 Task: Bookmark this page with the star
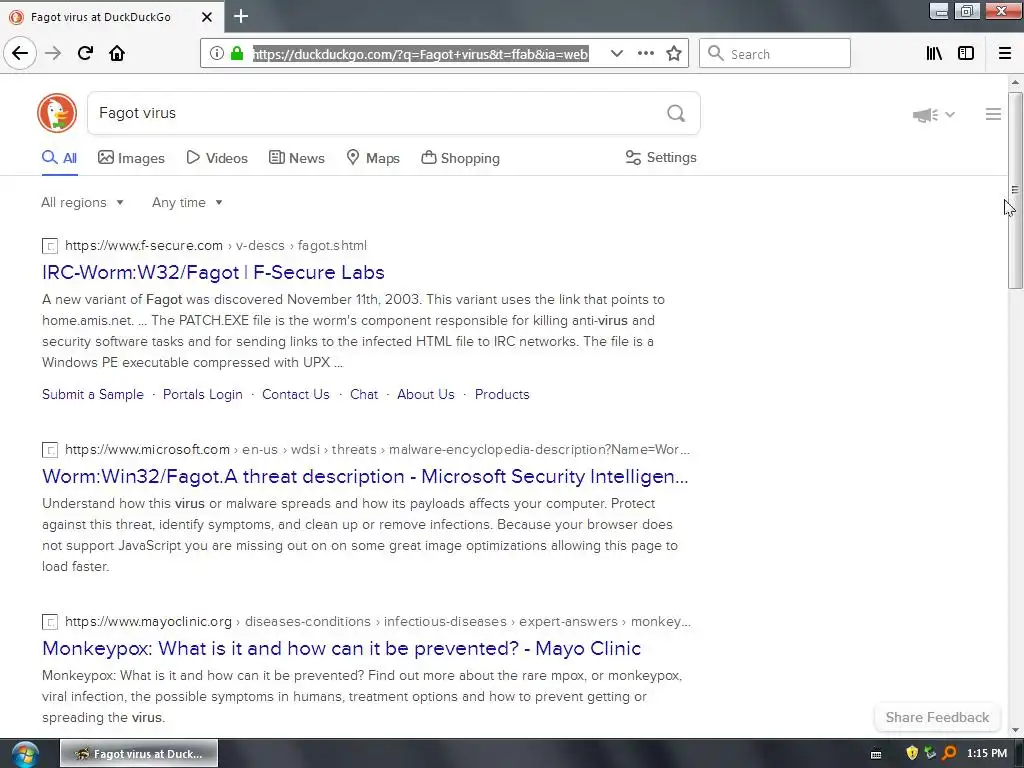pyautogui.click(x=674, y=54)
